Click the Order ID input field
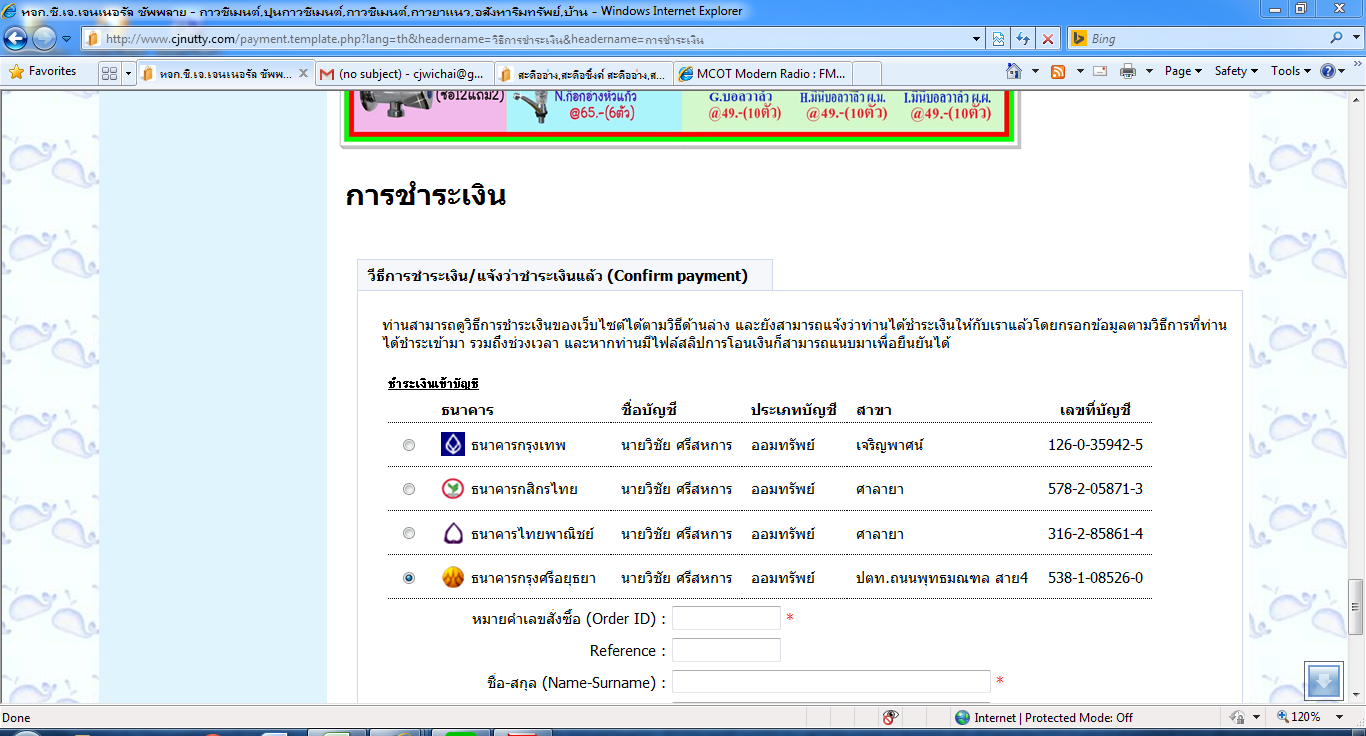 coord(726,618)
